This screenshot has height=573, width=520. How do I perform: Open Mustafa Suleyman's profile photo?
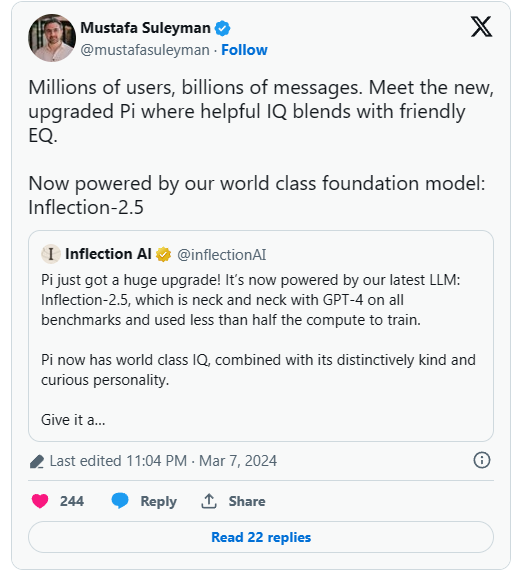pos(52,38)
